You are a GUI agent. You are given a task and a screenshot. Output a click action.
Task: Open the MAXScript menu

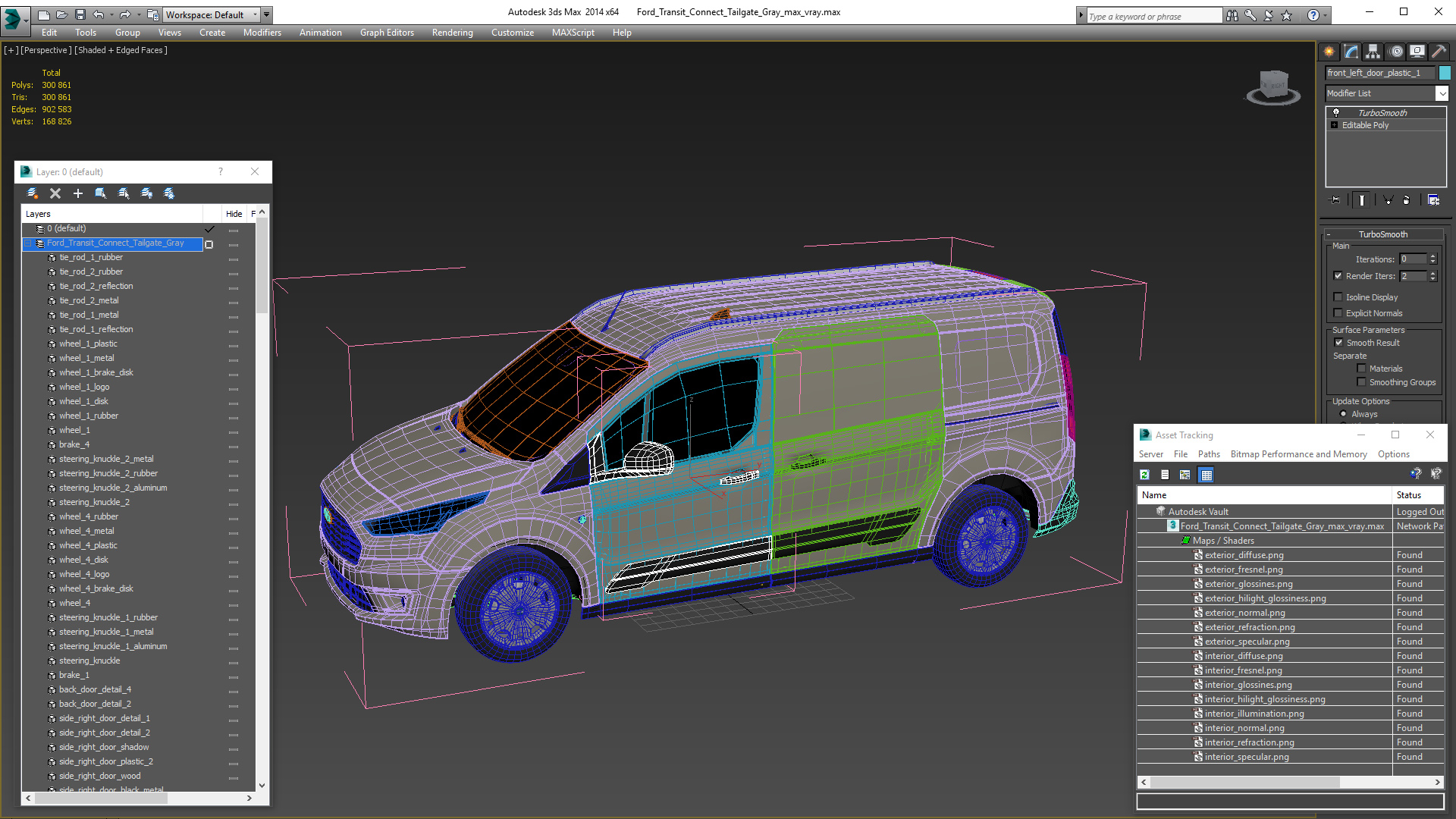(573, 33)
